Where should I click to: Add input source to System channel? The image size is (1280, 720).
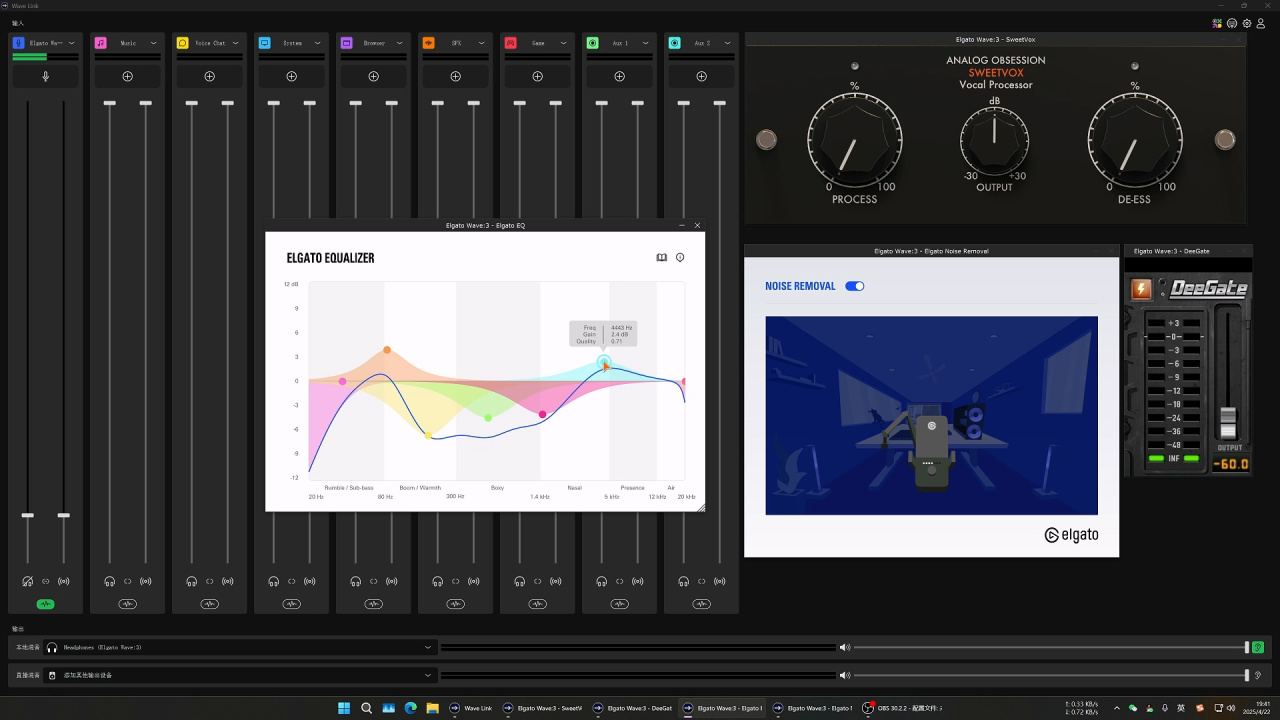point(291,76)
